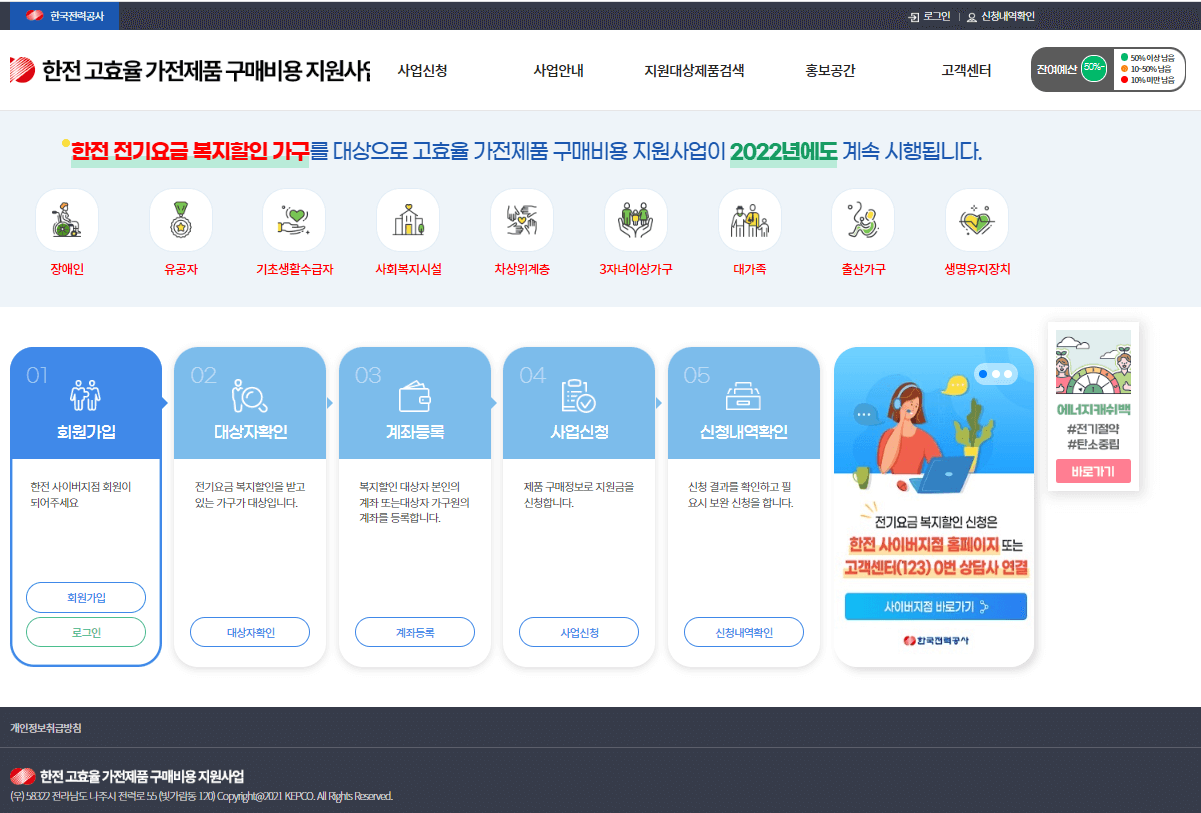Click the 회원가입 step 01 people icon
This screenshot has width=1201, height=813.
tap(85, 395)
